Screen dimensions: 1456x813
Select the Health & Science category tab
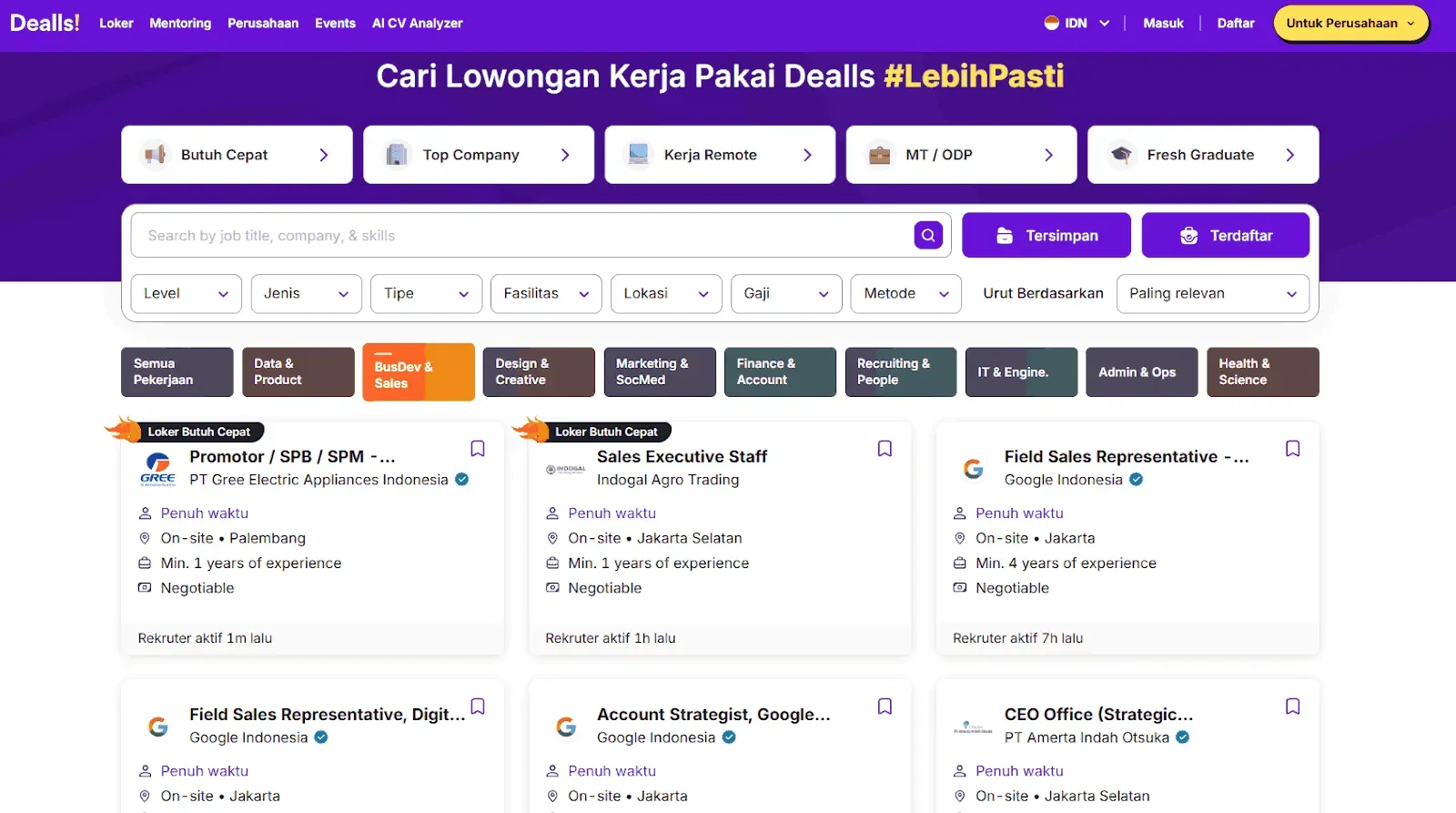1263,371
